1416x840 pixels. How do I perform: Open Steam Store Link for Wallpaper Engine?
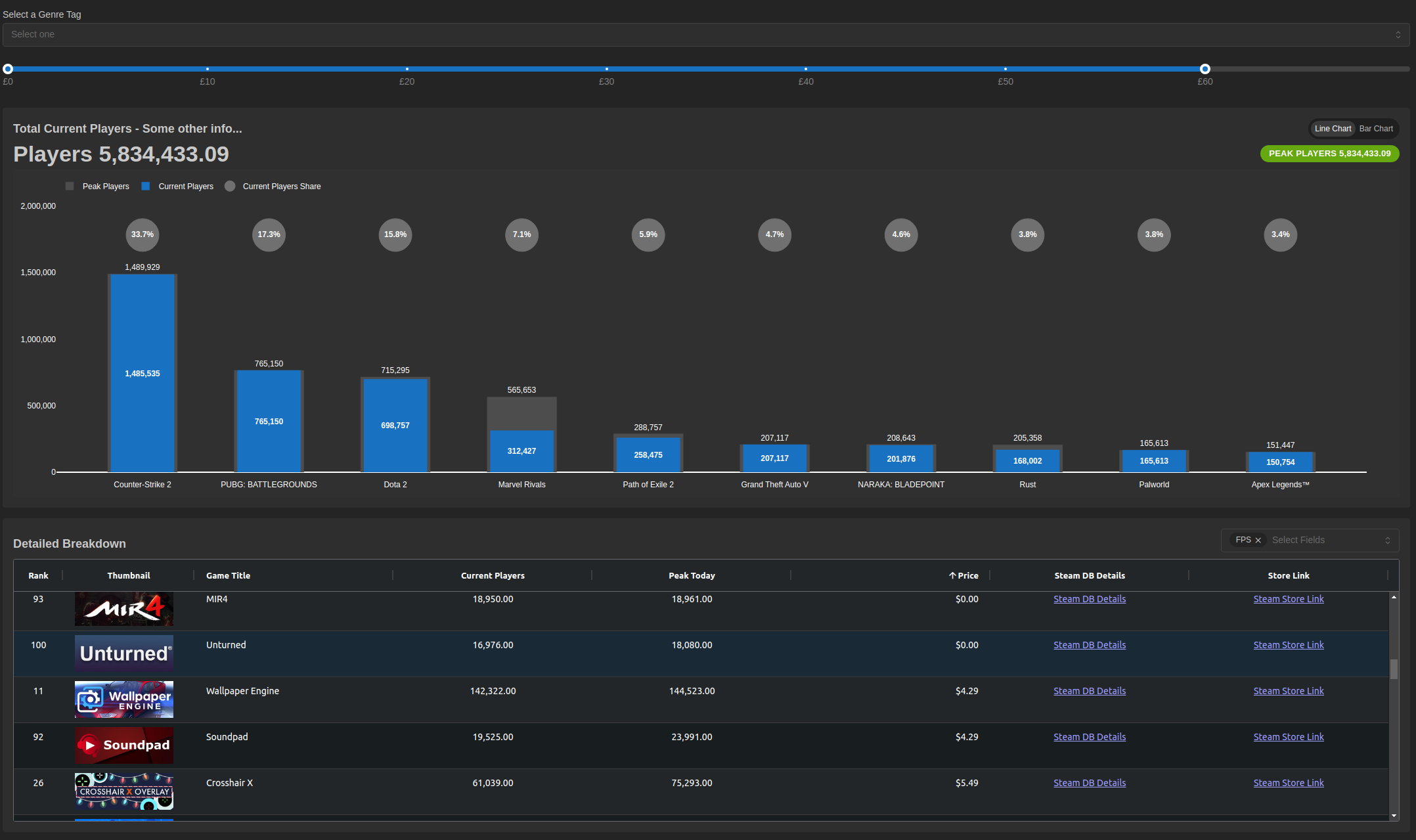1288,691
